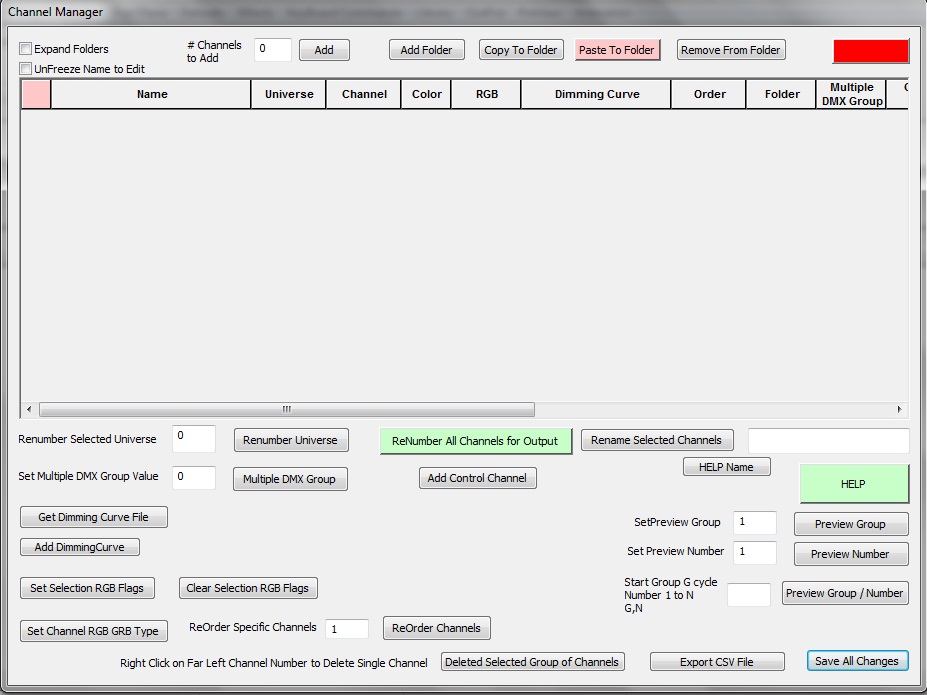Click Add to create new channels
Viewport: 927px width, 695px height.
click(x=323, y=49)
